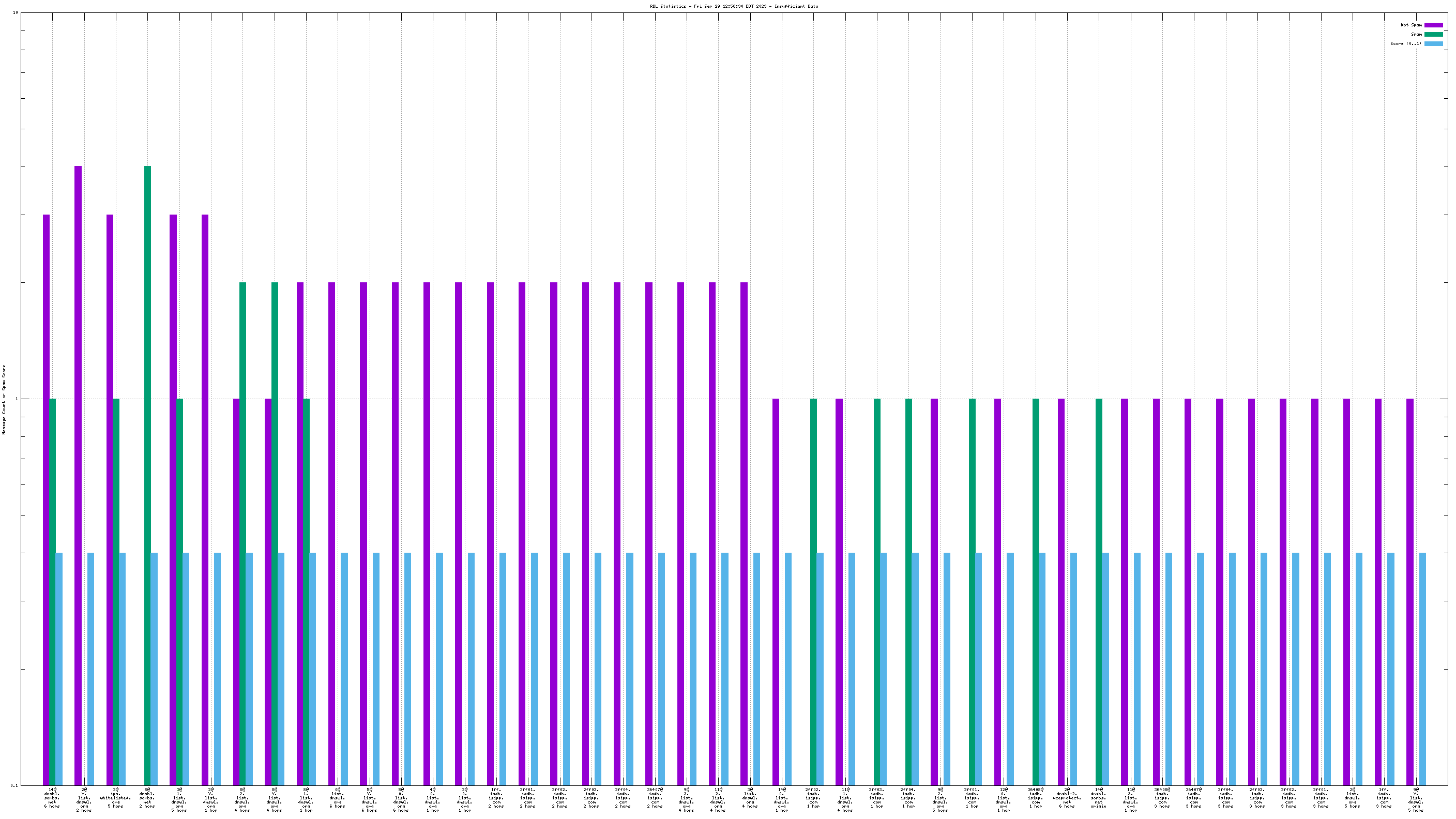Click the 36408@ iadb.isipp.com 1 hop label
1456x819 pixels.
1036,797
